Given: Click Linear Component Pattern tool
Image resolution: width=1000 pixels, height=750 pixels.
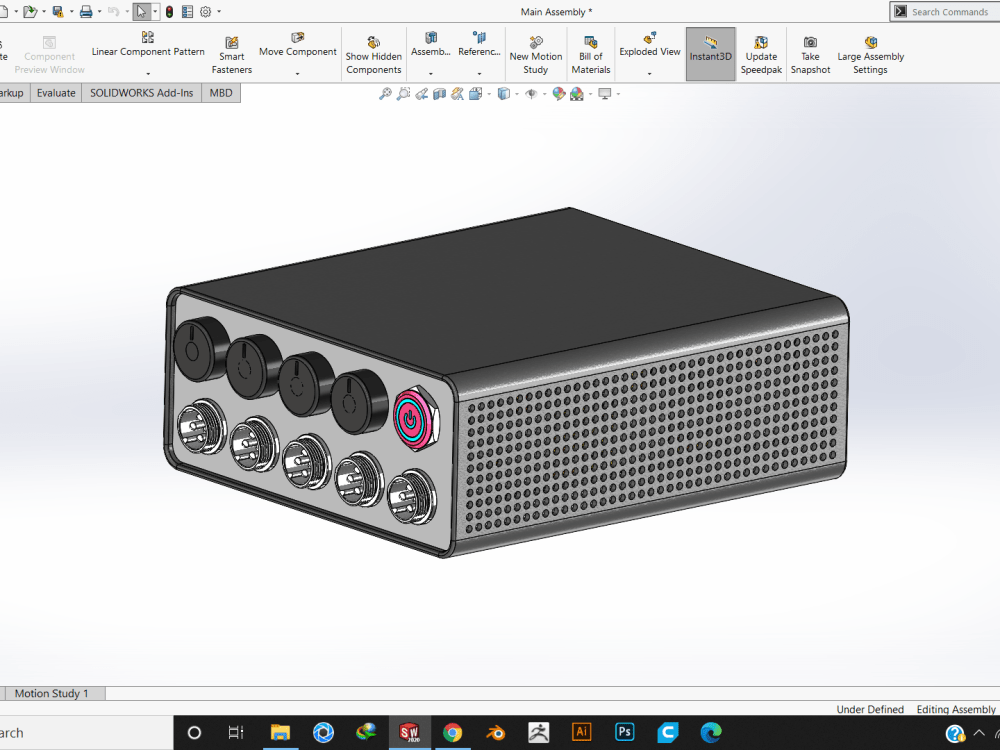Looking at the screenshot, I should [148, 45].
